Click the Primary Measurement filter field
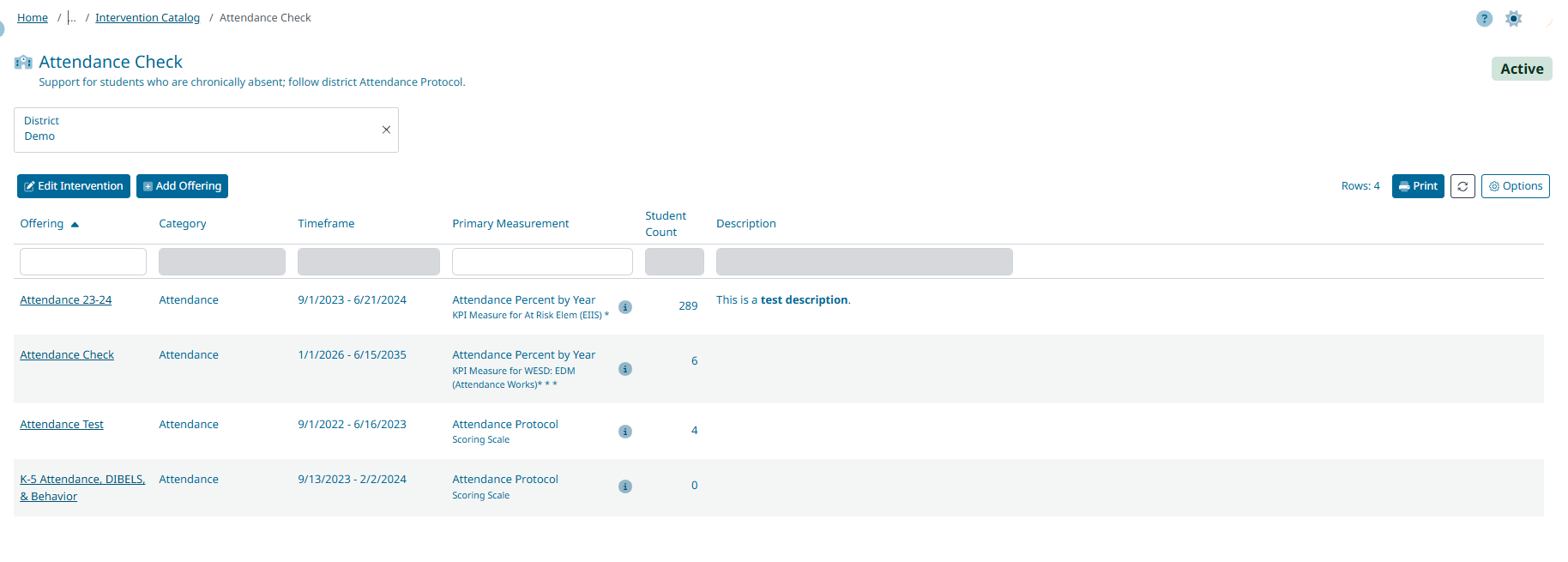Viewport: 1568px width, 562px height. click(542, 262)
